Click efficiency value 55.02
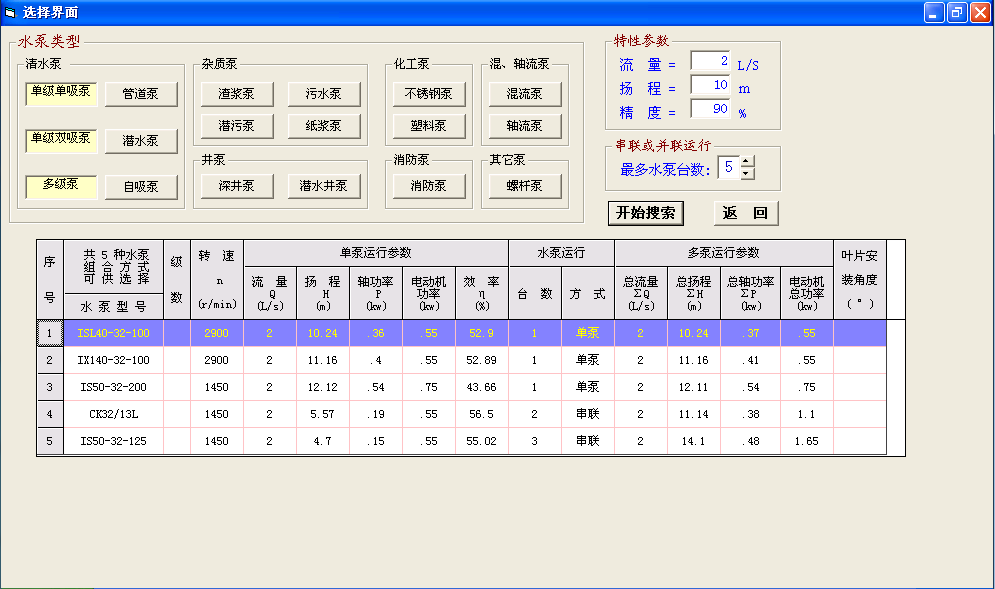Screen dimensions: 995x589 coord(482,441)
